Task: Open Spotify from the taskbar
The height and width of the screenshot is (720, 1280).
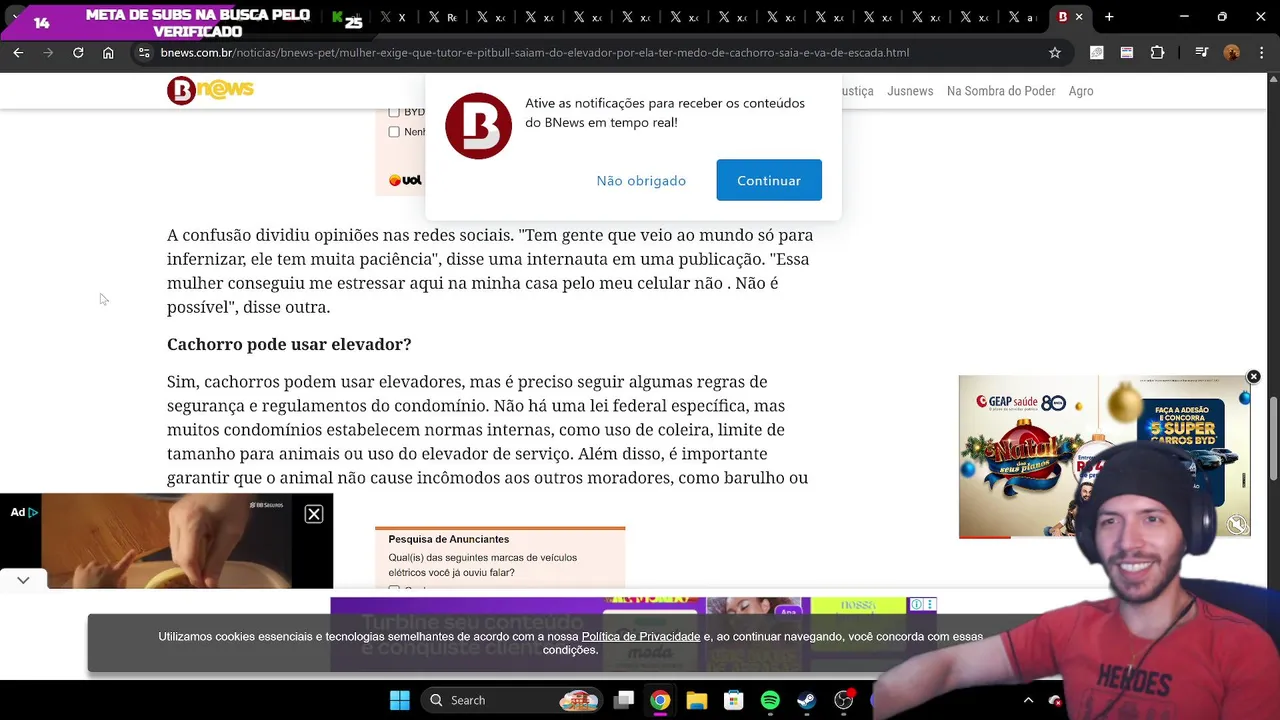Action: click(770, 700)
